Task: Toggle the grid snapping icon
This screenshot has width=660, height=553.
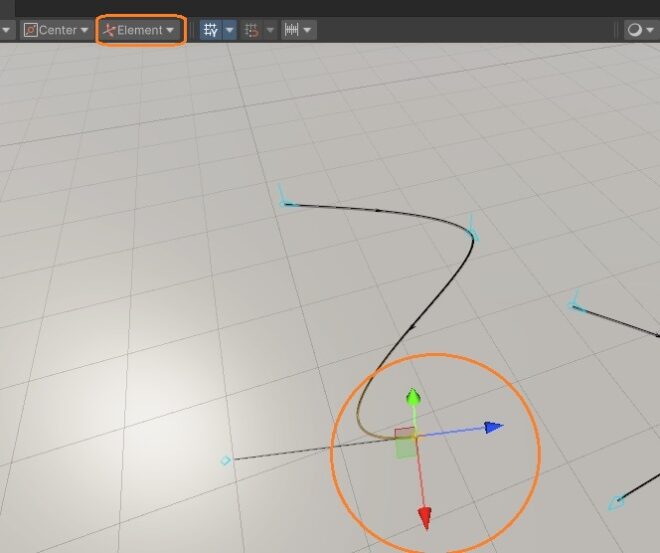Action: coord(252,30)
